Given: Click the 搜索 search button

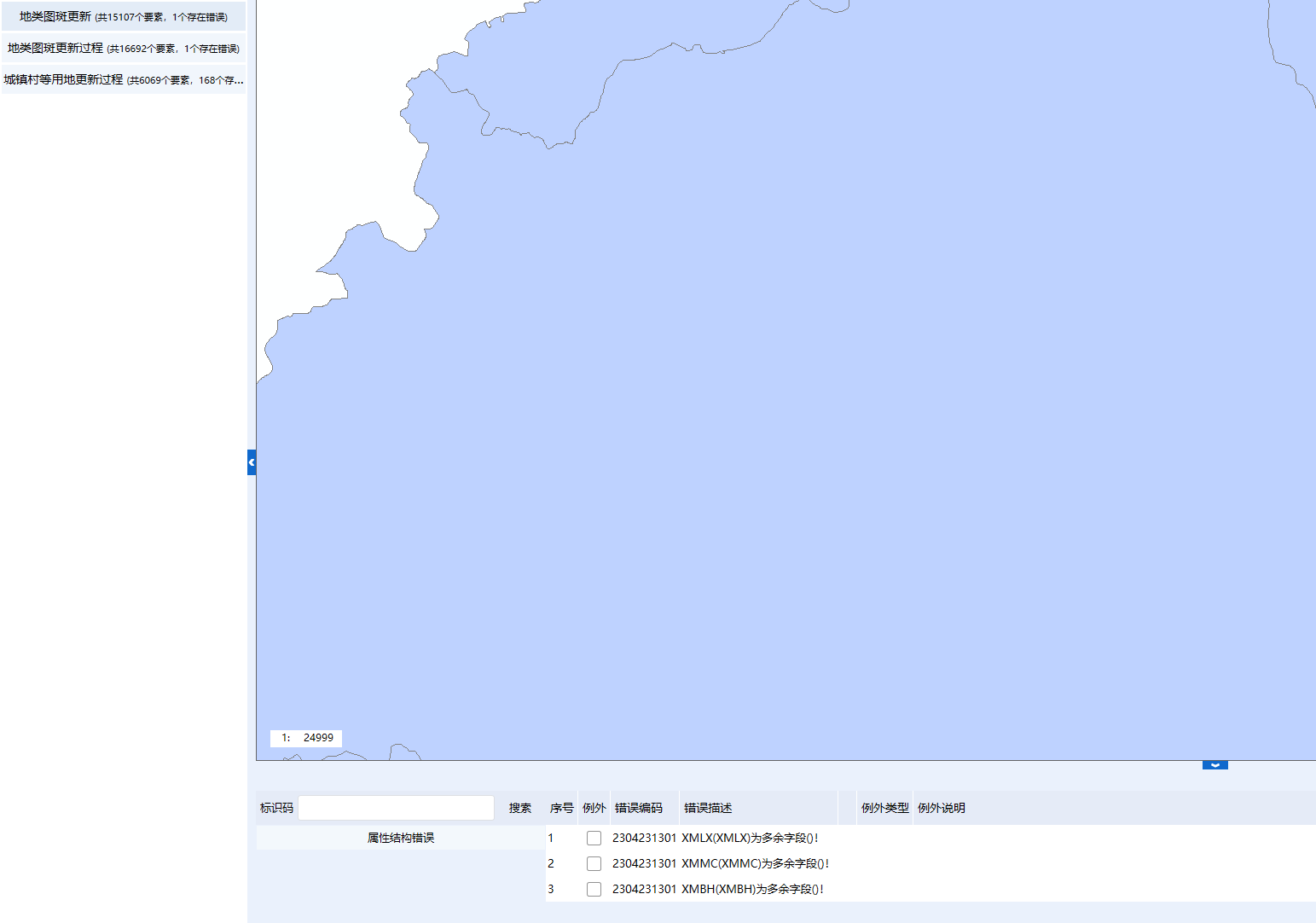Looking at the screenshot, I should click(520, 808).
